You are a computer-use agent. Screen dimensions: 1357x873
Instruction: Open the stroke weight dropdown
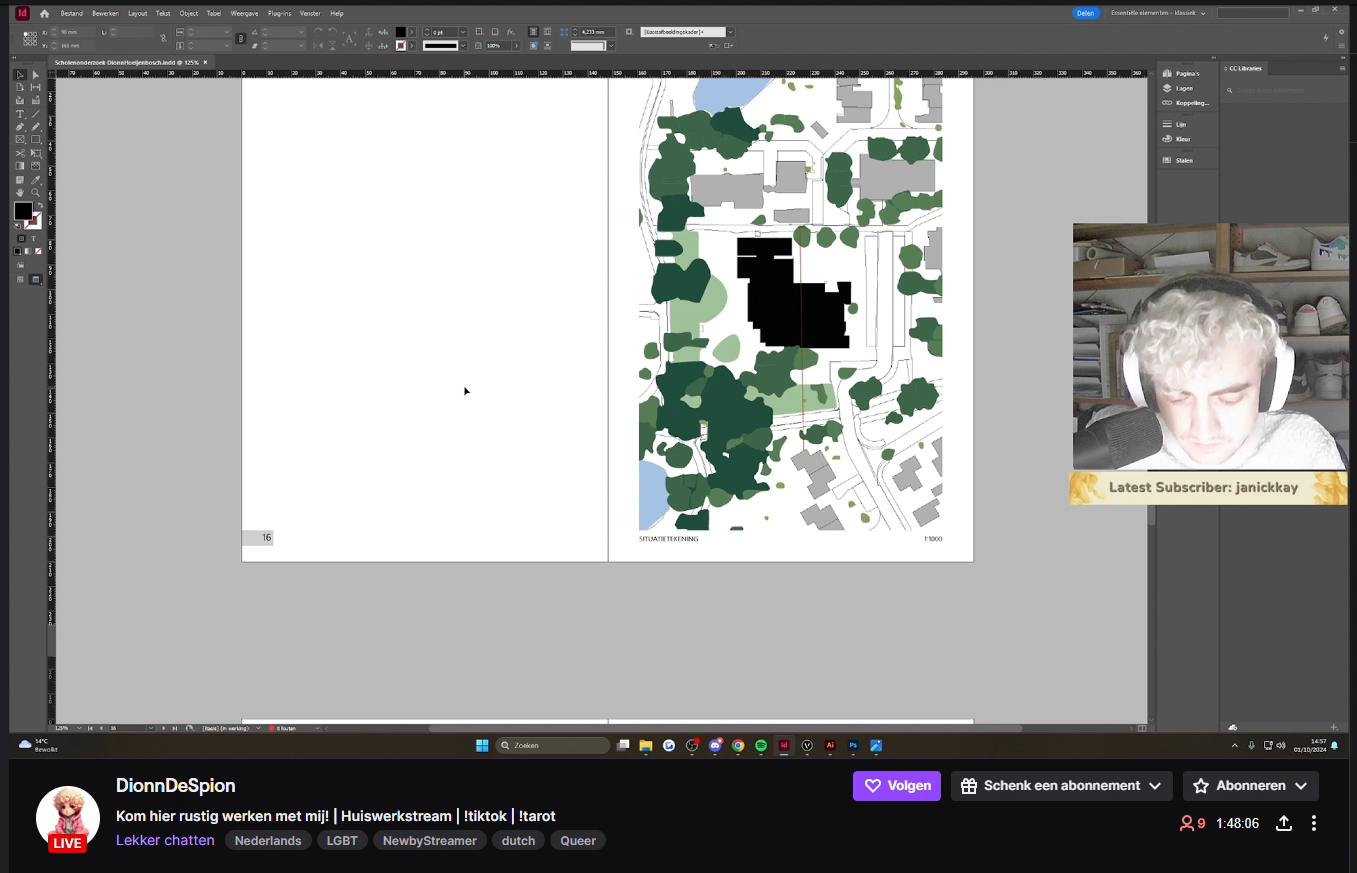[x=462, y=32]
